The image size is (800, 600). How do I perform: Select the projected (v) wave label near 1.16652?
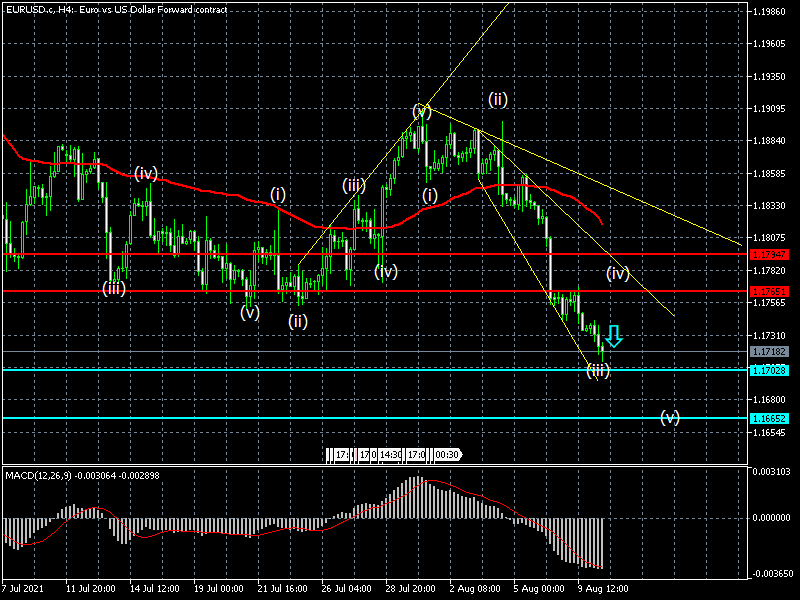tap(669, 417)
